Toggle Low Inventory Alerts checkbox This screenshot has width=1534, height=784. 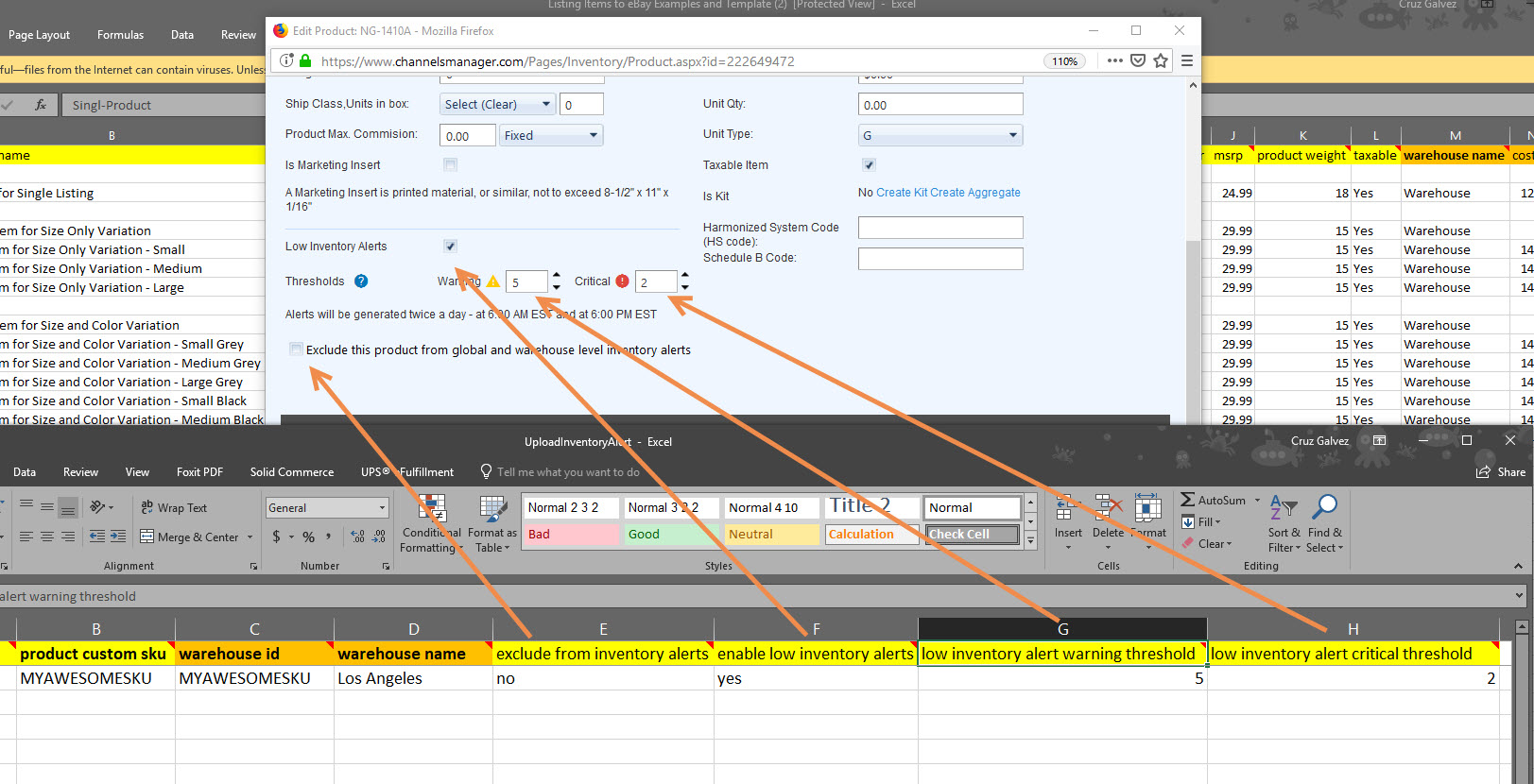(x=451, y=247)
